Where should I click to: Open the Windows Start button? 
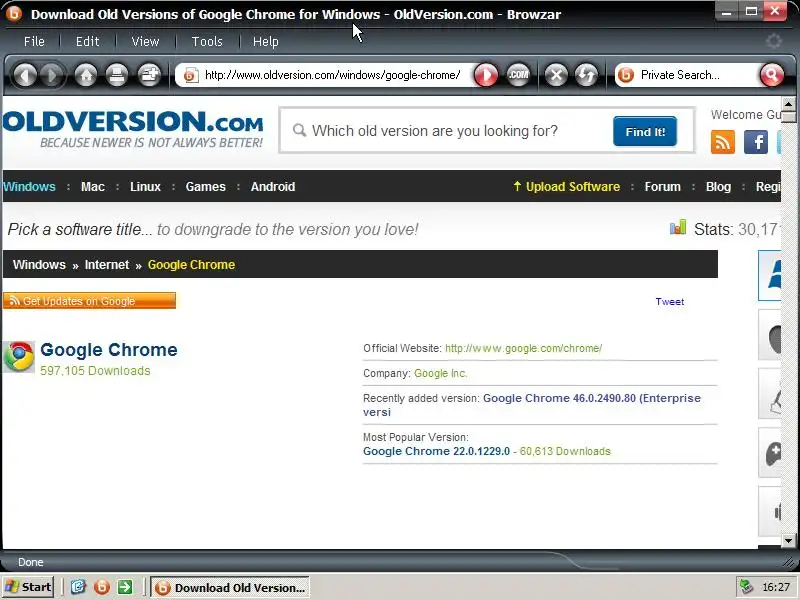[29, 587]
